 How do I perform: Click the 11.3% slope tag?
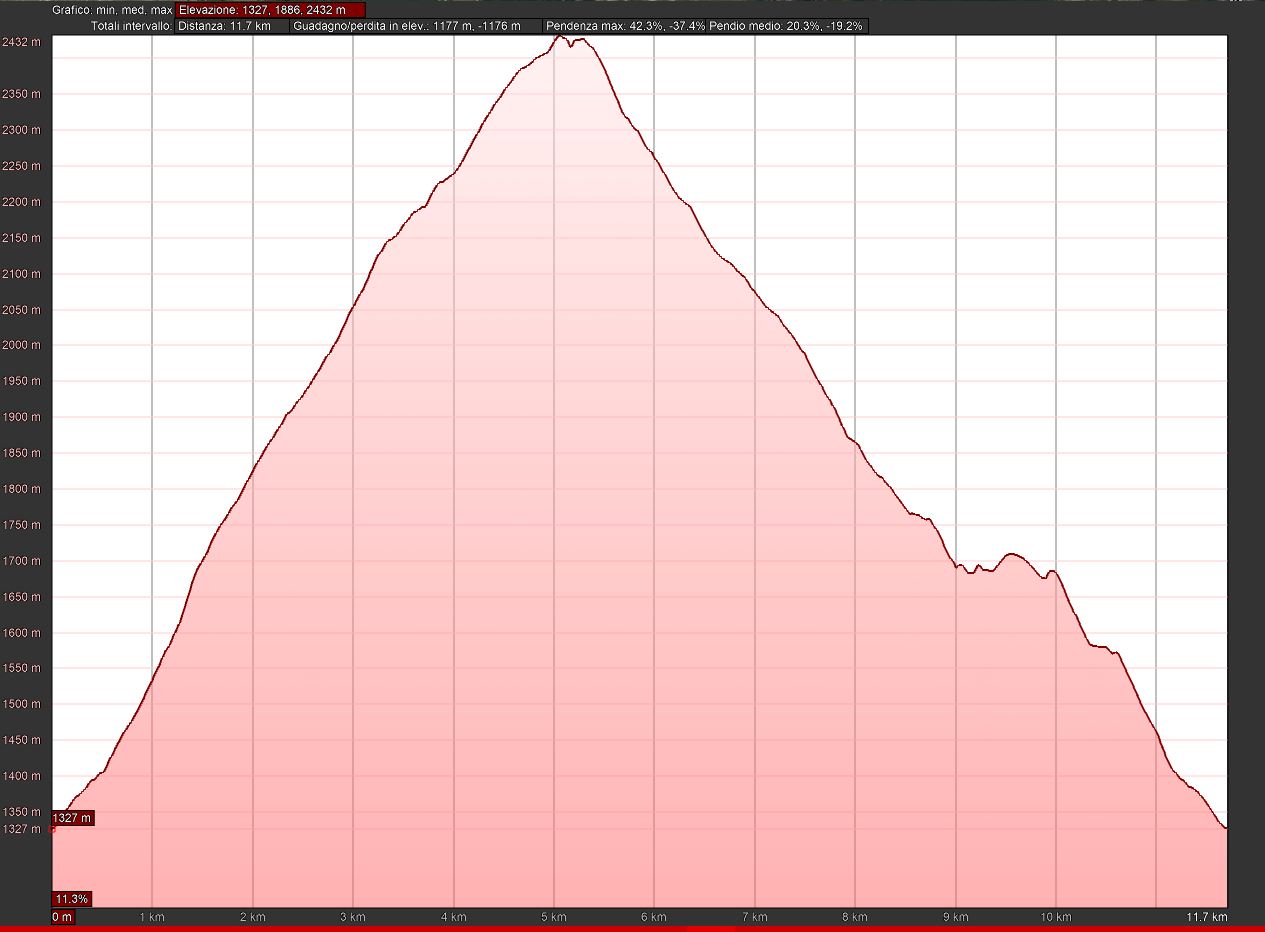coord(72,899)
